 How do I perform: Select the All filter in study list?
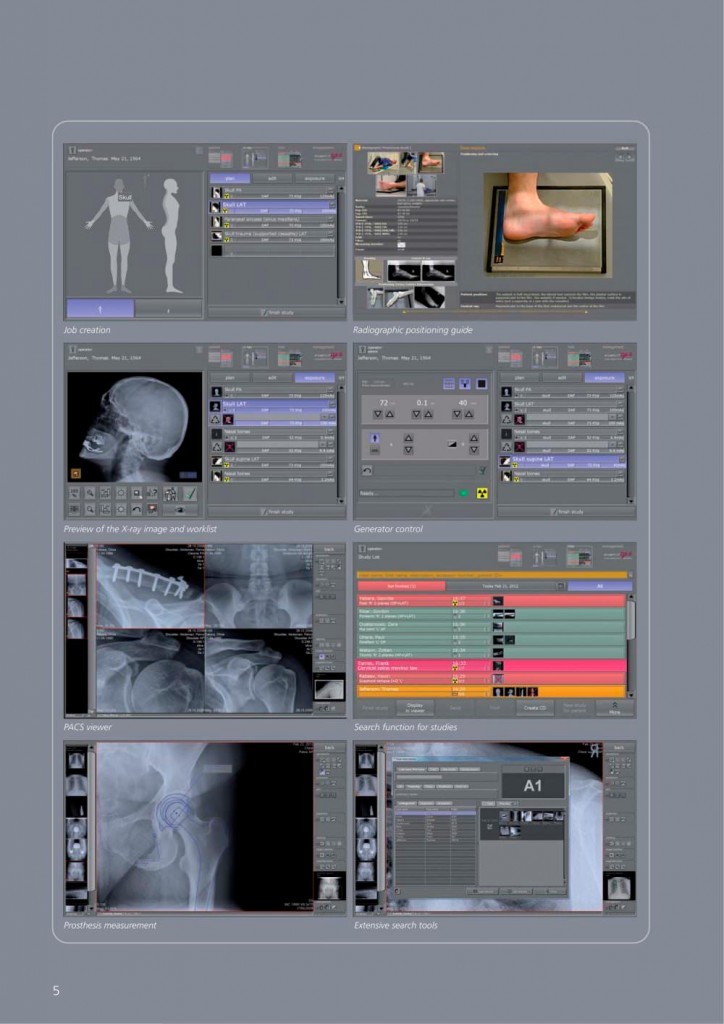coord(599,586)
